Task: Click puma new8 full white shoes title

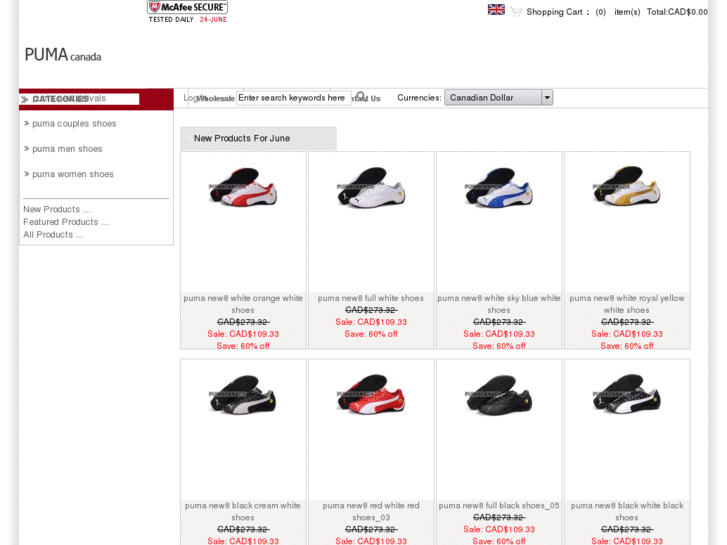Action: pos(371,298)
